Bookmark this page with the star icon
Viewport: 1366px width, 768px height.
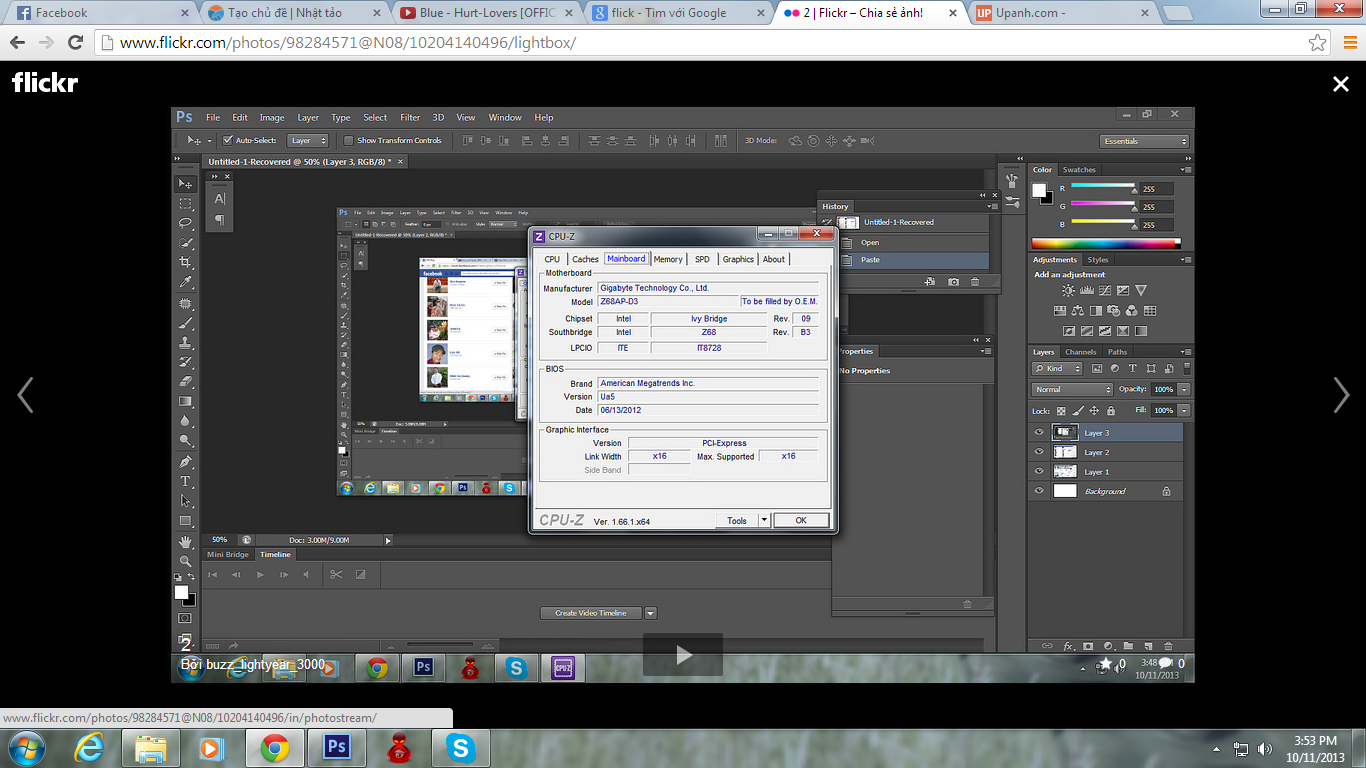(1318, 43)
